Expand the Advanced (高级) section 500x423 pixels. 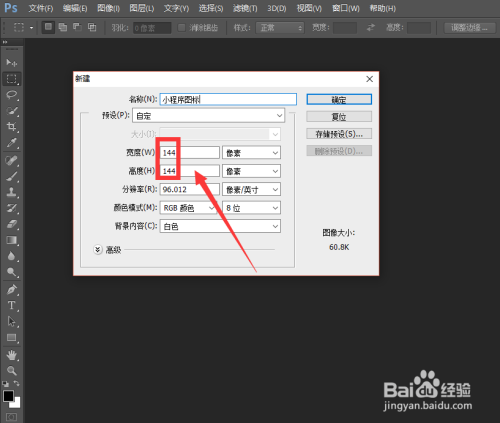coord(98,250)
